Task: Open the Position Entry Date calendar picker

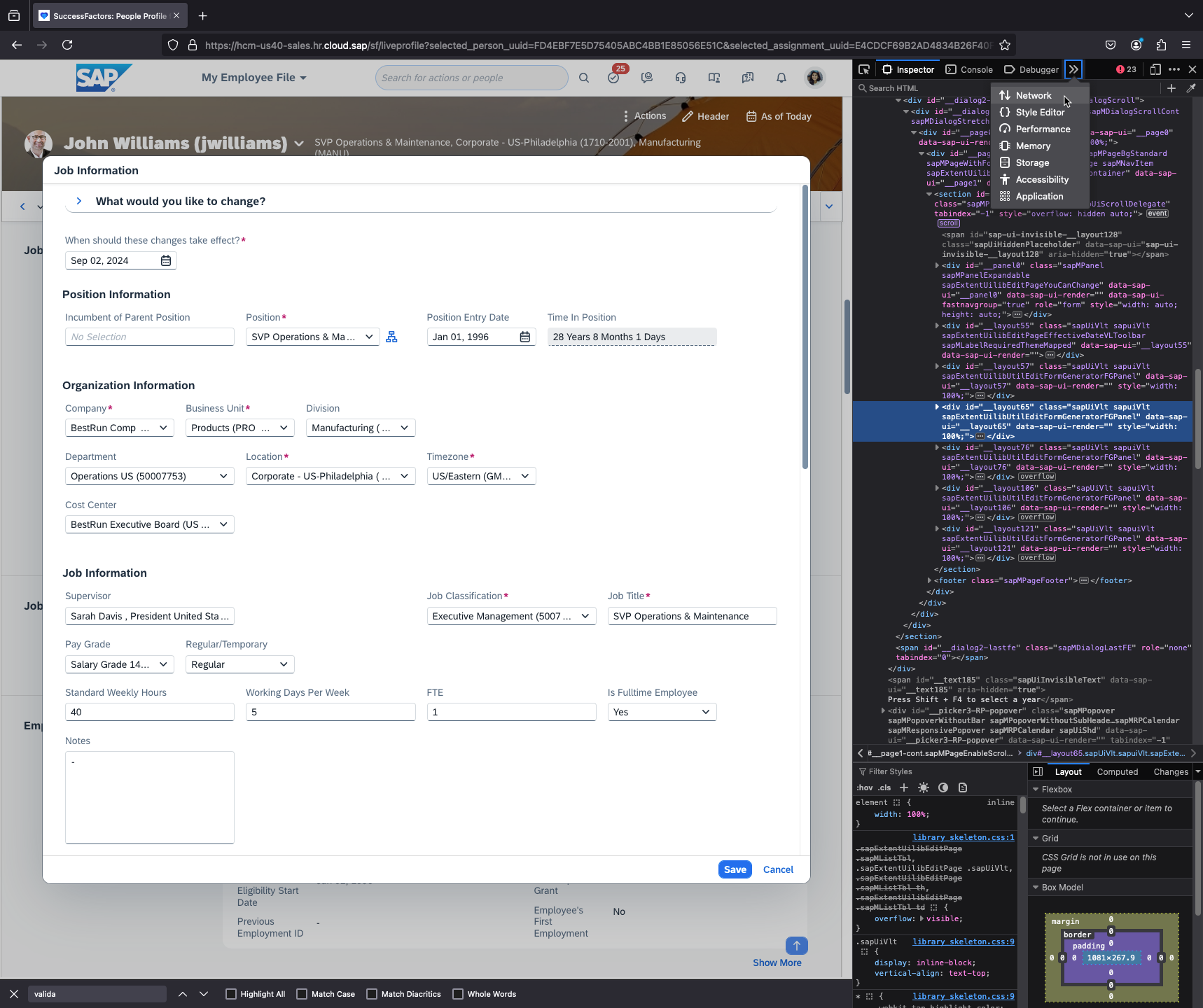Action: point(525,337)
